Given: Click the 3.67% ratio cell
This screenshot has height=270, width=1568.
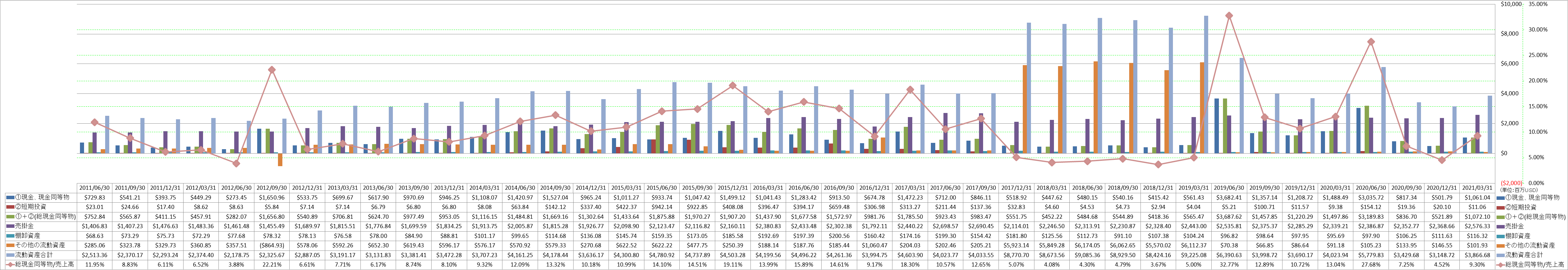Looking at the screenshot, I should tap(1158, 265).
